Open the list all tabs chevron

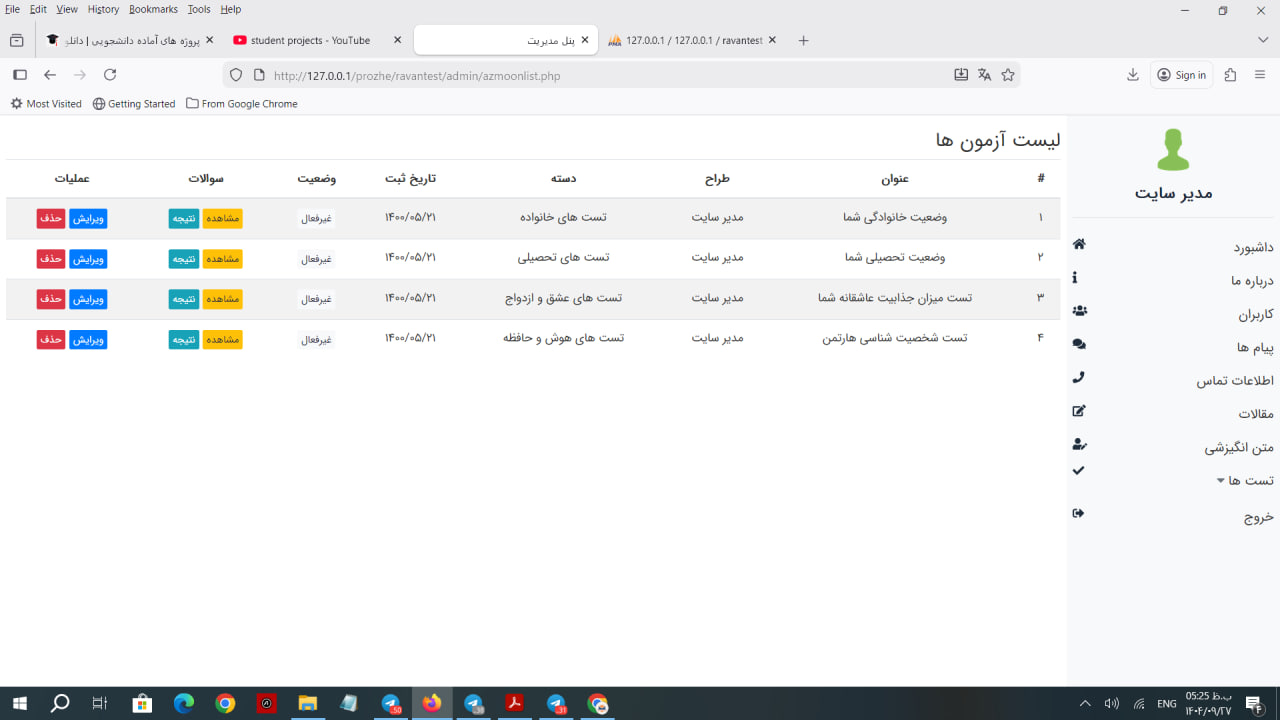click(1262, 40)
